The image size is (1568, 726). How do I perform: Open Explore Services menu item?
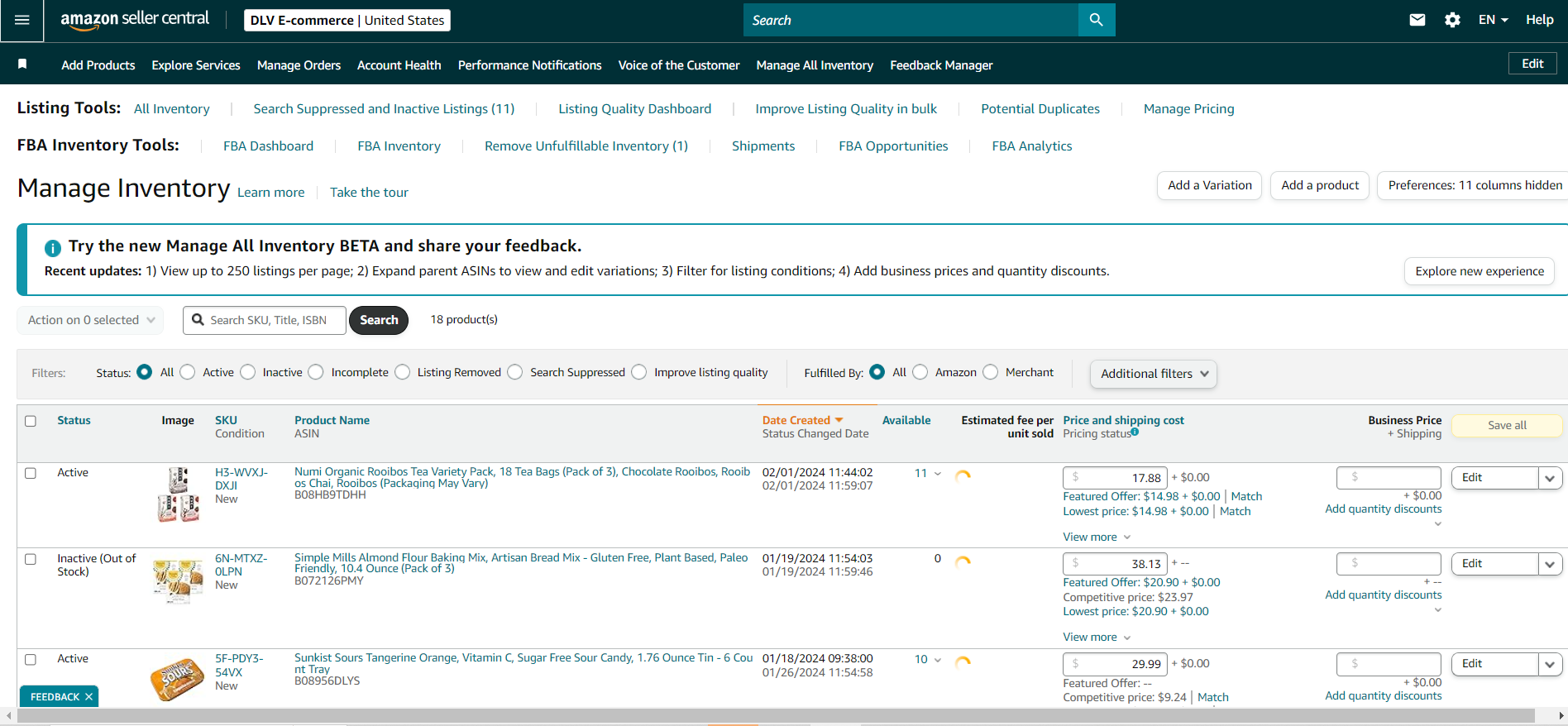point(196,65)
